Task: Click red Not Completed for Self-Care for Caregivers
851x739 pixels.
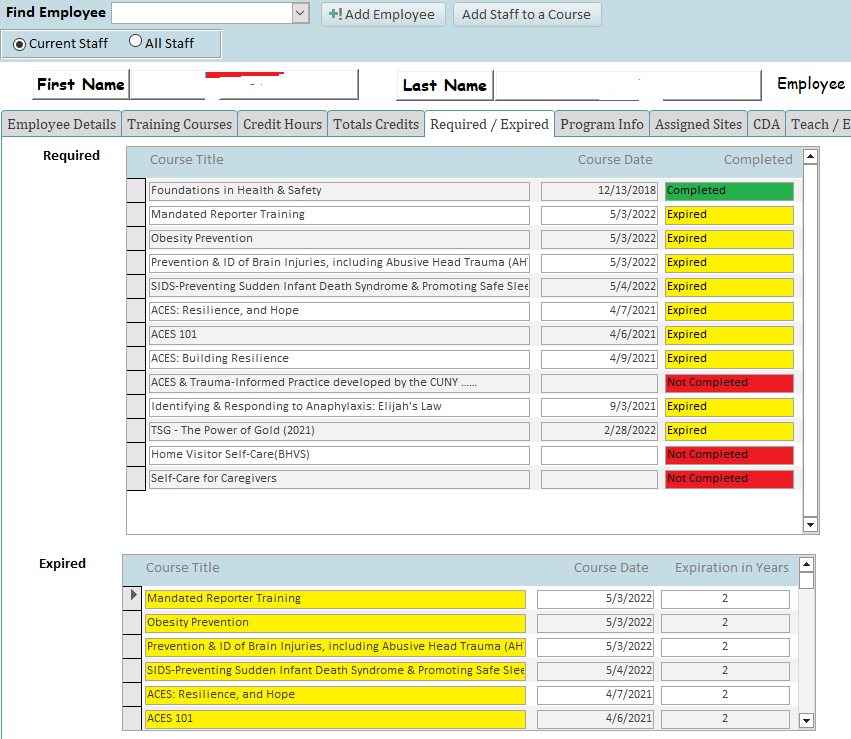Action: 728,479
